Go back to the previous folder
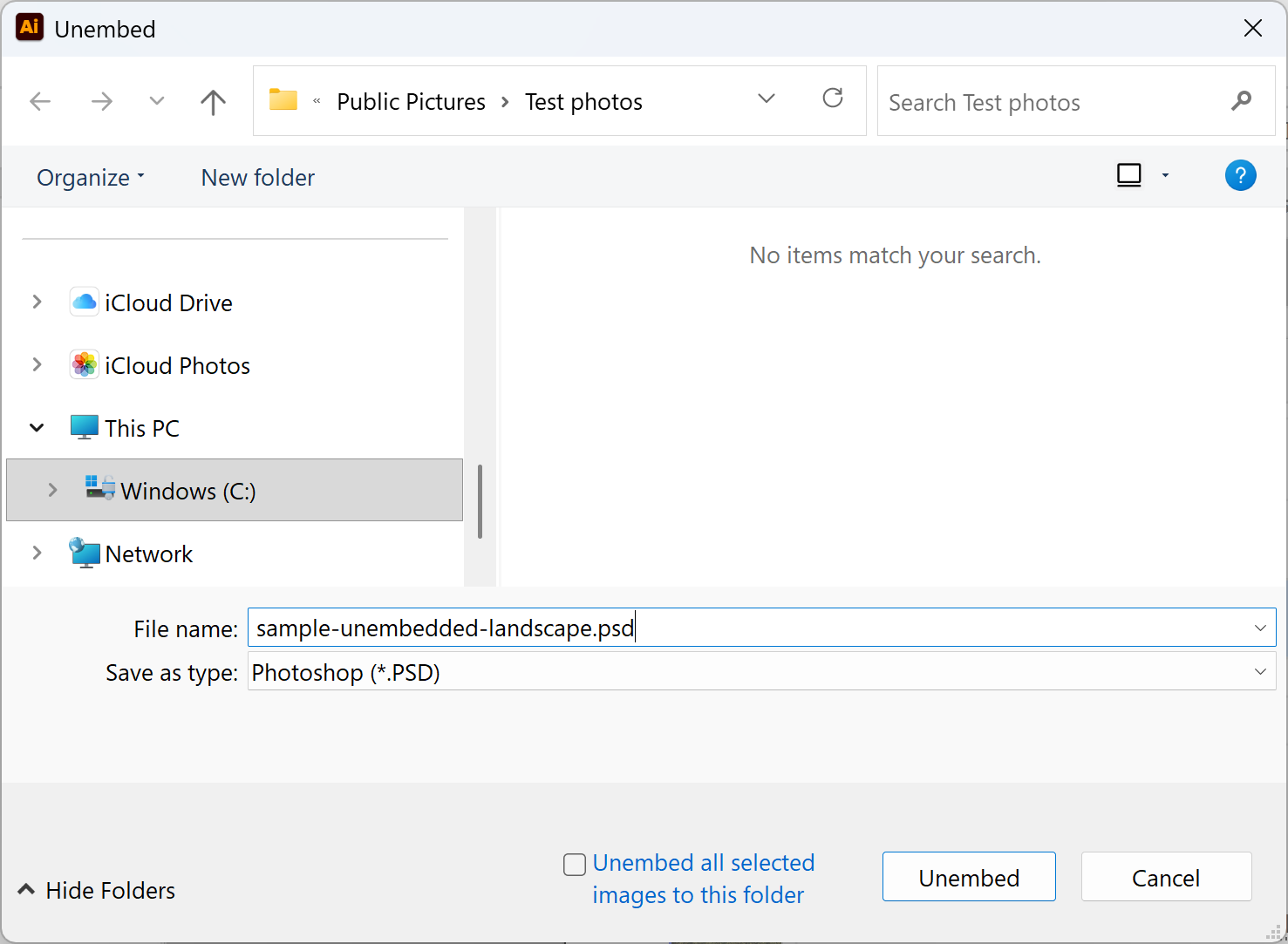1288x944 pixels. pos(40,102)
